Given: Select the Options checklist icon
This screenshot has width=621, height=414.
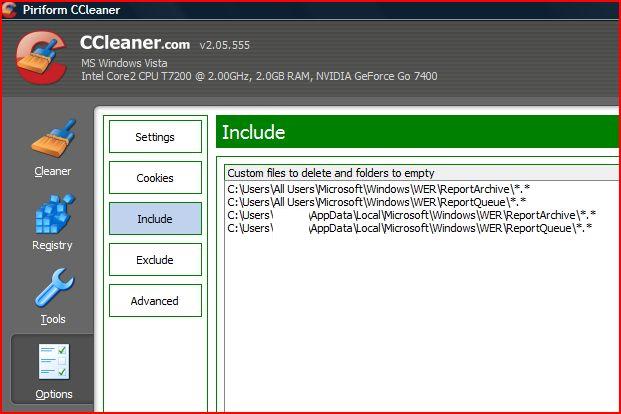Looking at the screenshot, I should [54, 362].
